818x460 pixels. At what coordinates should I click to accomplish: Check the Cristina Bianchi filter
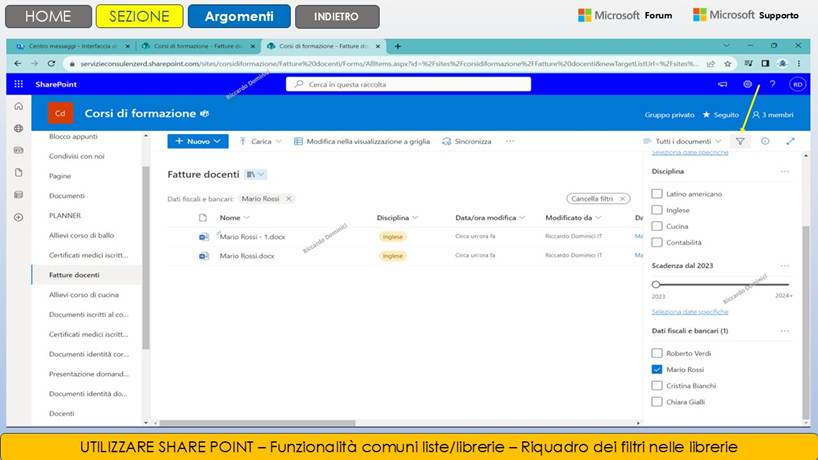pos(657,385)
